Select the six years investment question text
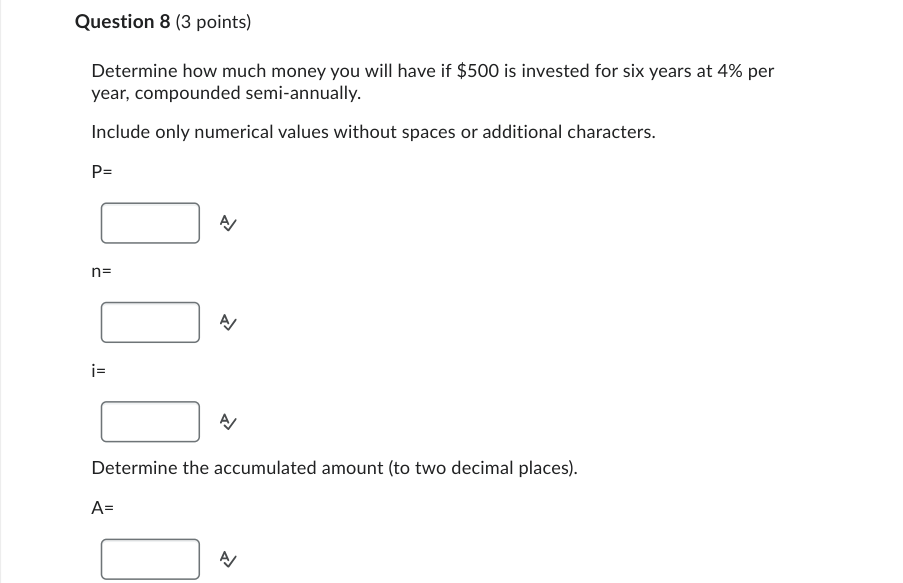 tap(432, 81)
